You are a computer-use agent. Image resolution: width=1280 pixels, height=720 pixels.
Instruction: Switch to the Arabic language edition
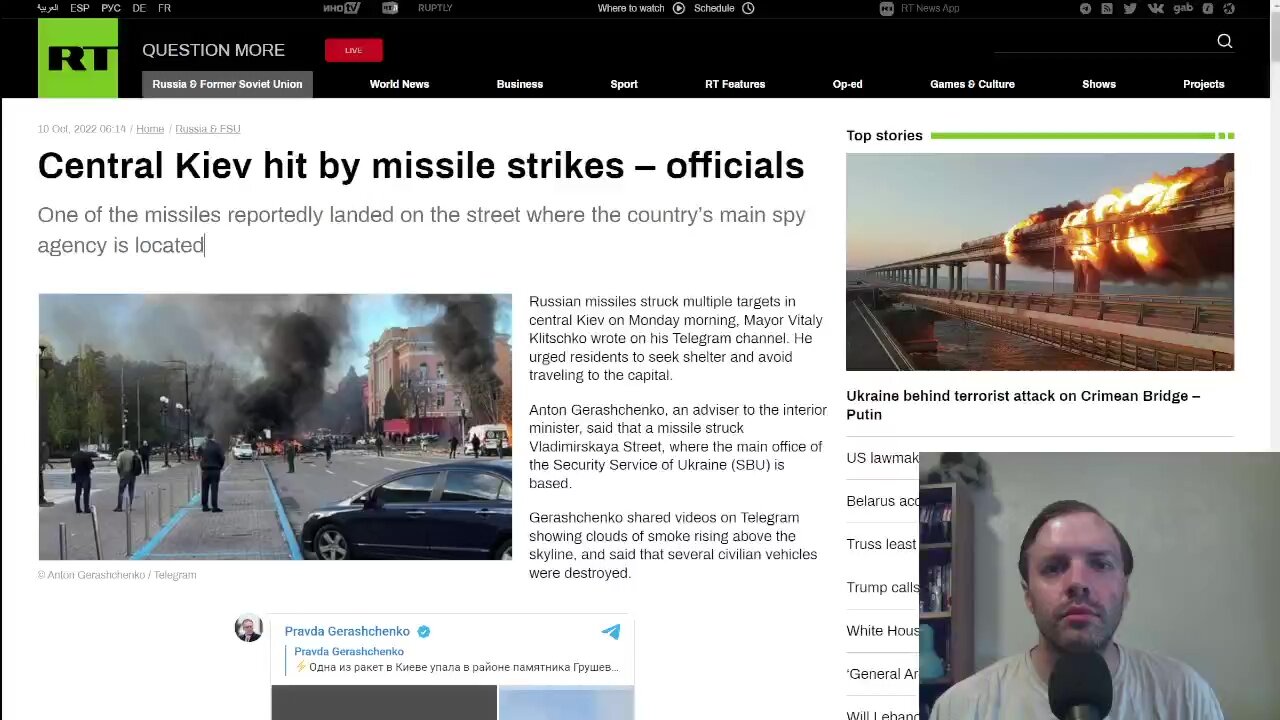click(x=48, y=8)
